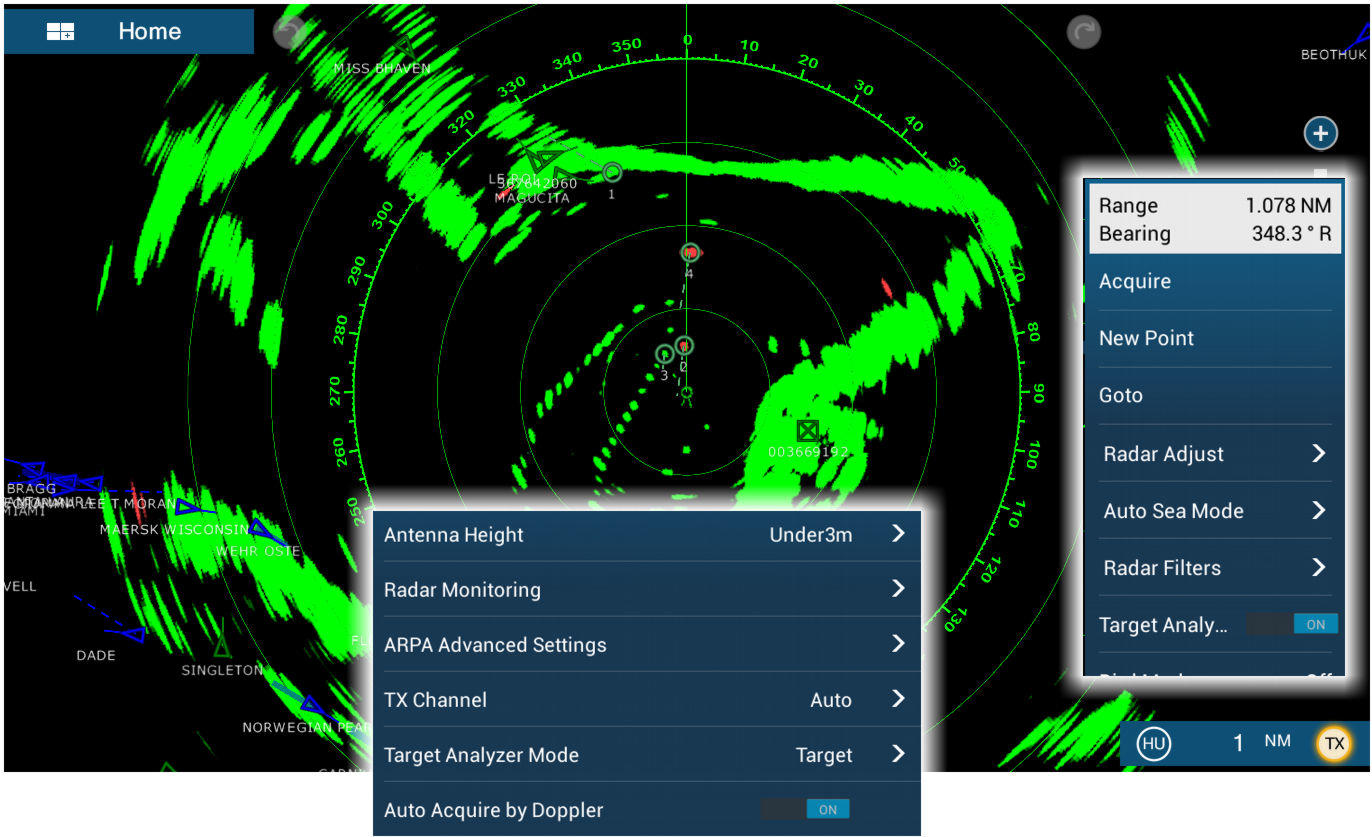The height and width of the screenshot is (837, 1372).
Task: Zoom in with the plus icon
Action: pyautogui.click(x=1320, y=133)
